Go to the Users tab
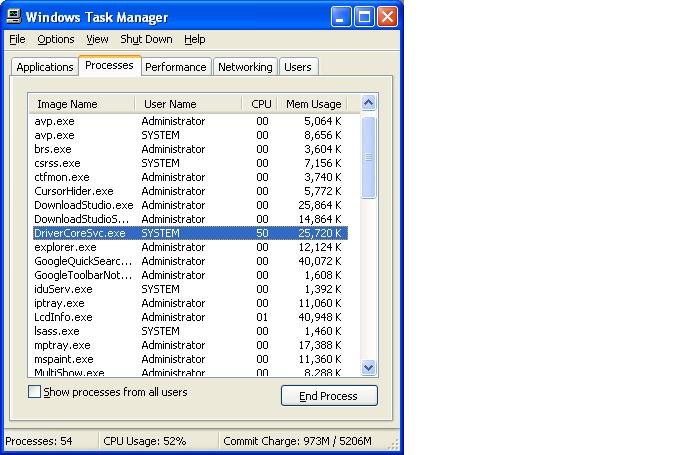The height and width of the screenshot is (455, 680). pos(298,67)
